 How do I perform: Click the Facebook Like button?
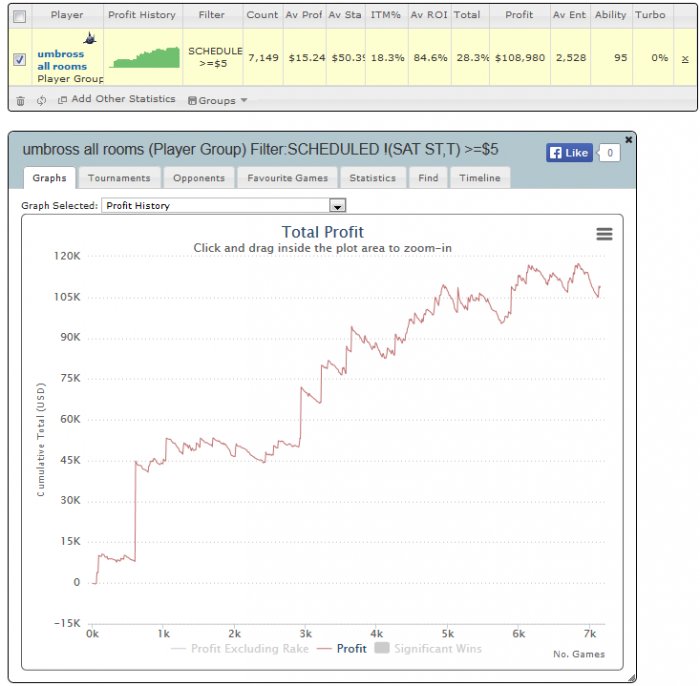click(569, 153)
